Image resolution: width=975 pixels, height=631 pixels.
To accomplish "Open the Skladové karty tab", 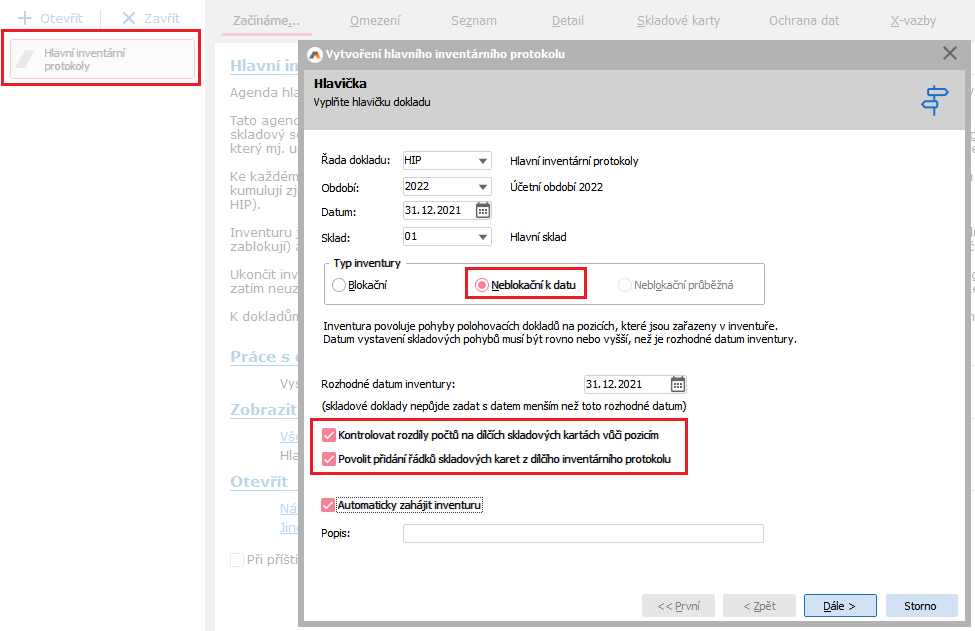I will coord(678,20).
